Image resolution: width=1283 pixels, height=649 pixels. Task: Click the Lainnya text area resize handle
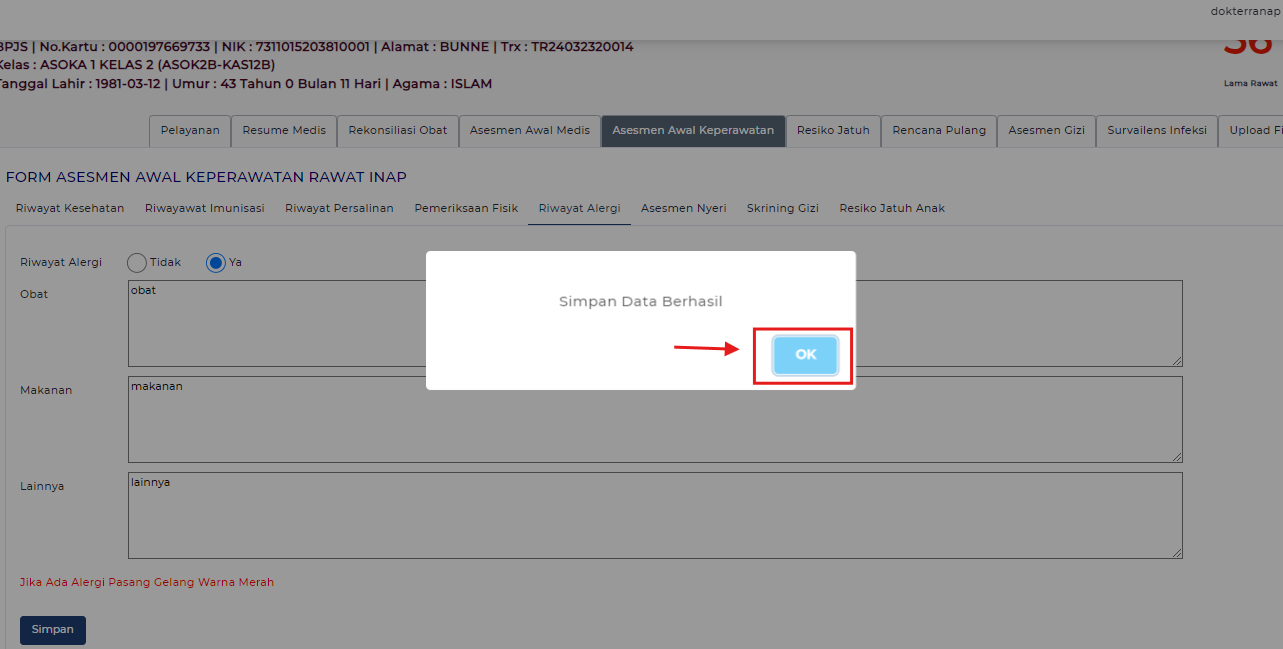[1177, 553]
